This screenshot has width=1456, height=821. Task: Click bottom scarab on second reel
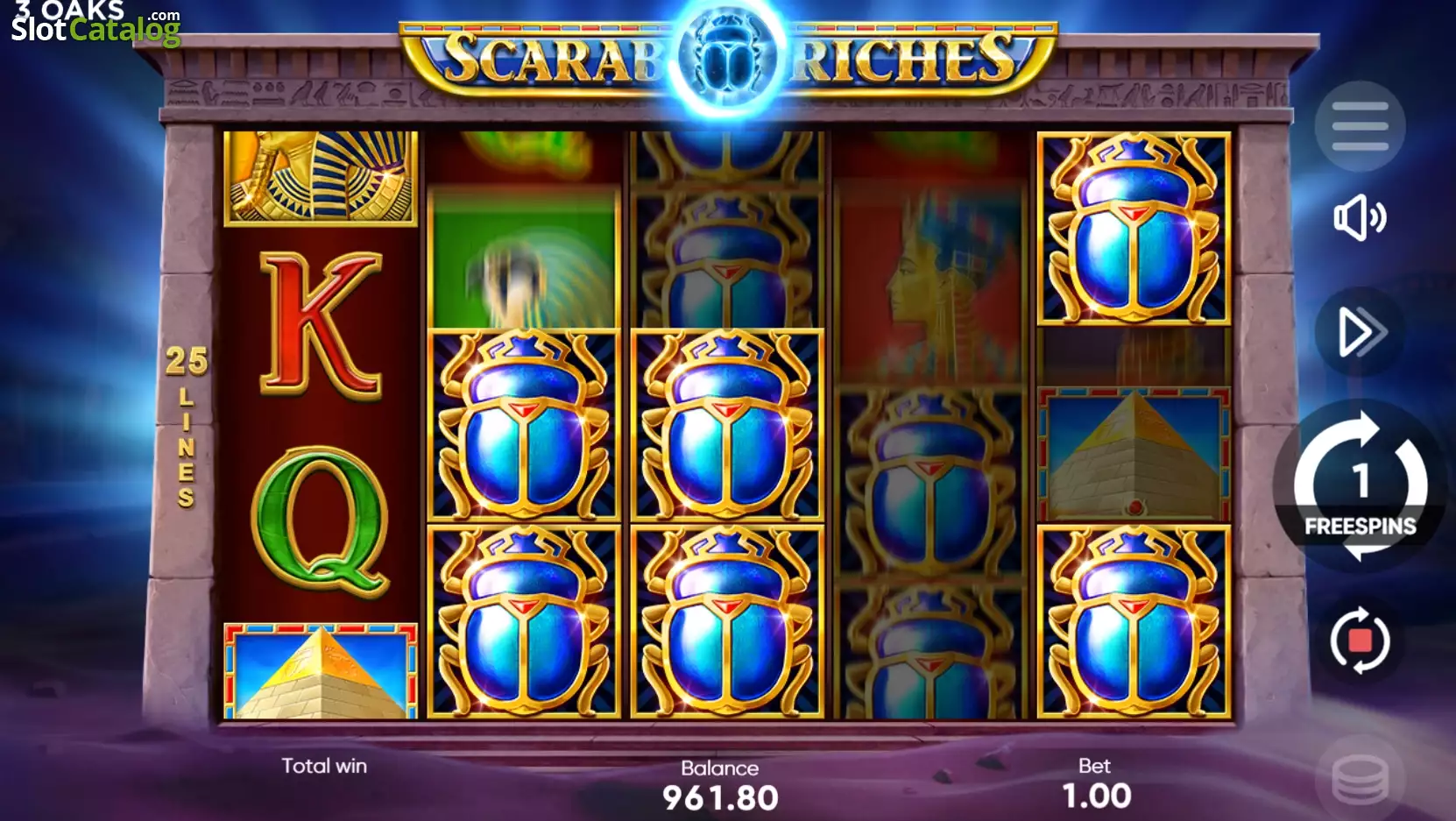[x=524, y=621]
